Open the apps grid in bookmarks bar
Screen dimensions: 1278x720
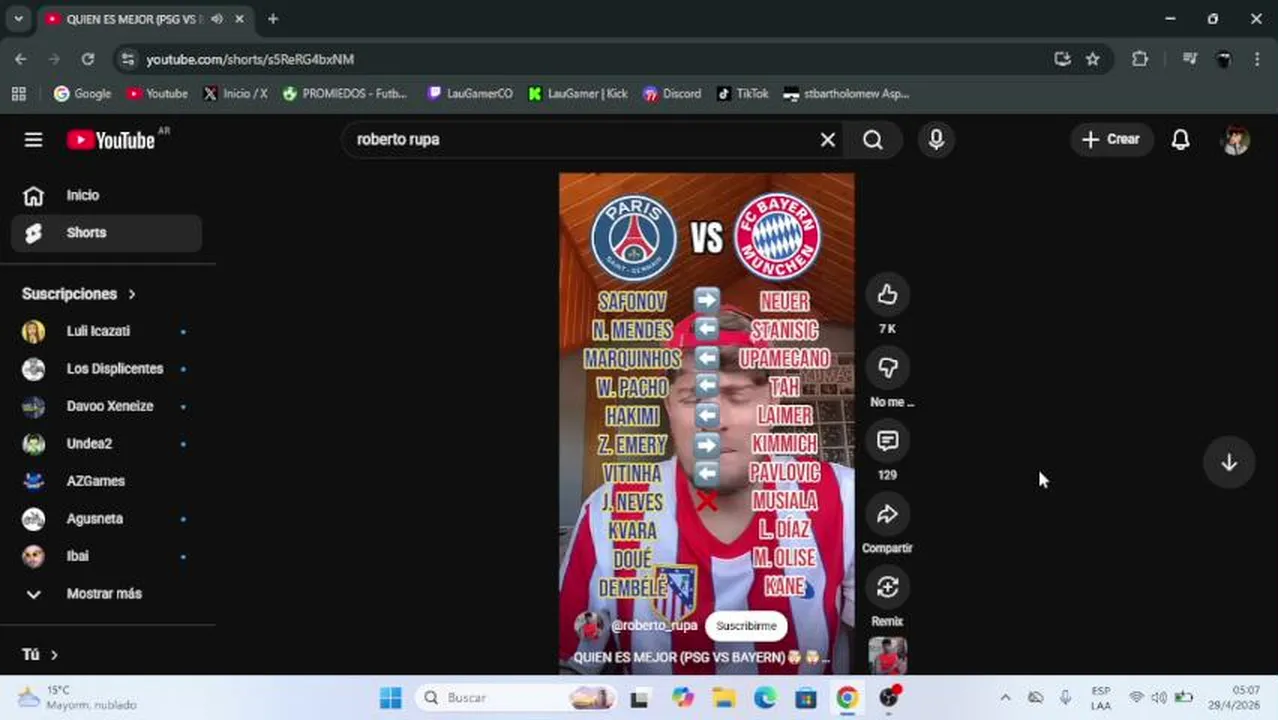pyautogui.click(x=18, y=94)
